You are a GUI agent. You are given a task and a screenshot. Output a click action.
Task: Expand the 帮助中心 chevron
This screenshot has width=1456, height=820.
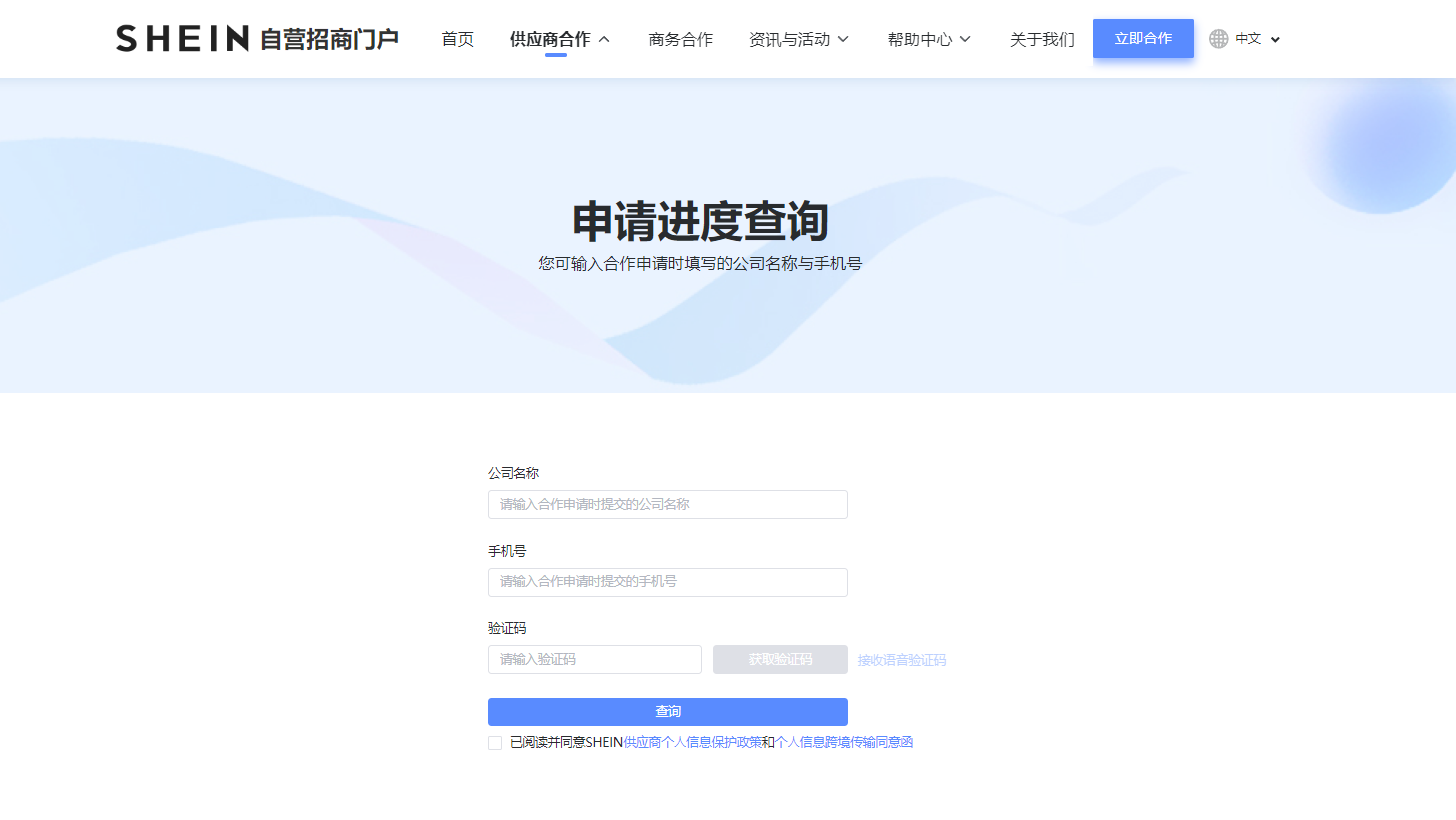pyautogui.click(x=965, y=39)
